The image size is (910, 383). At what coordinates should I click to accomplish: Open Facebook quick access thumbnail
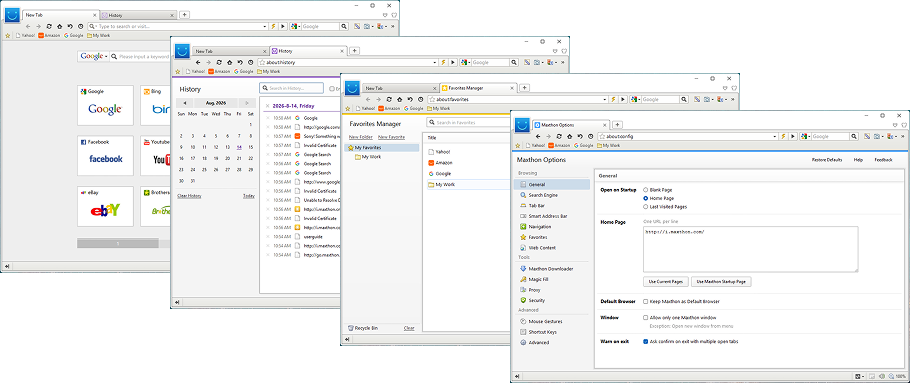[x=105, y=156]
